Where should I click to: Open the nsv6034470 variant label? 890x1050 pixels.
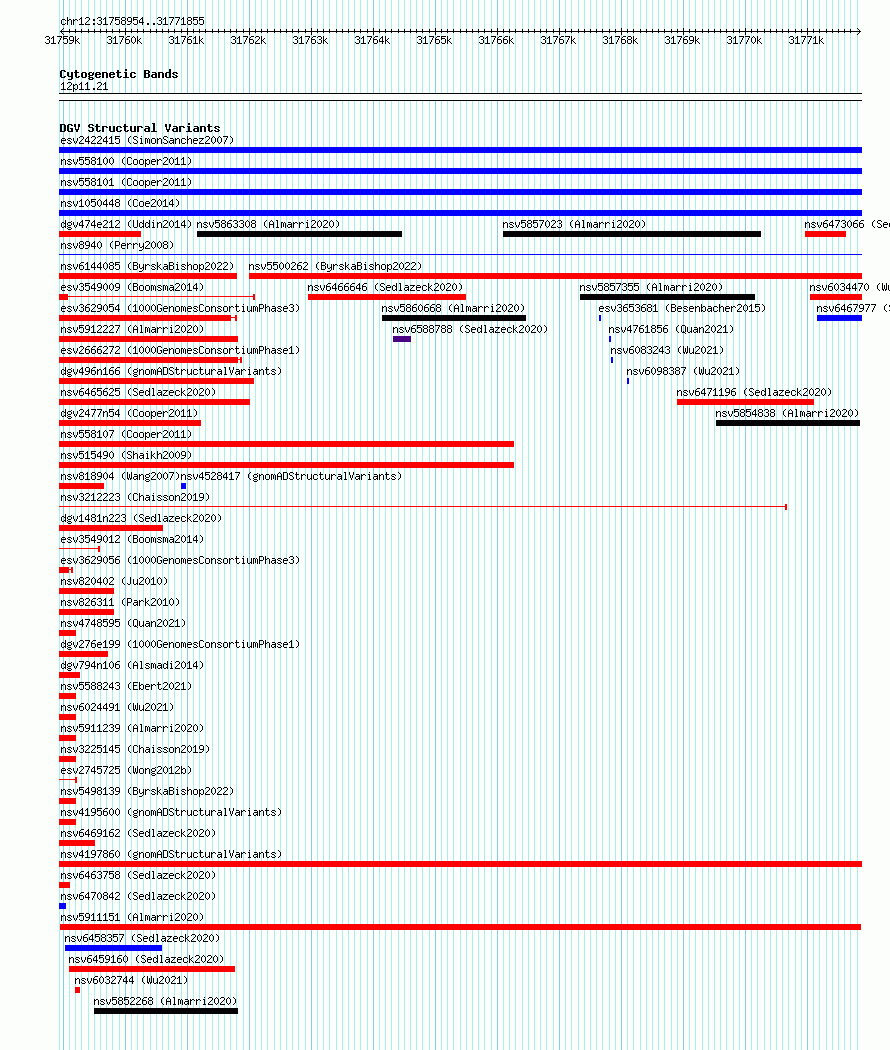pyautogui.click(x=849, y=287)
